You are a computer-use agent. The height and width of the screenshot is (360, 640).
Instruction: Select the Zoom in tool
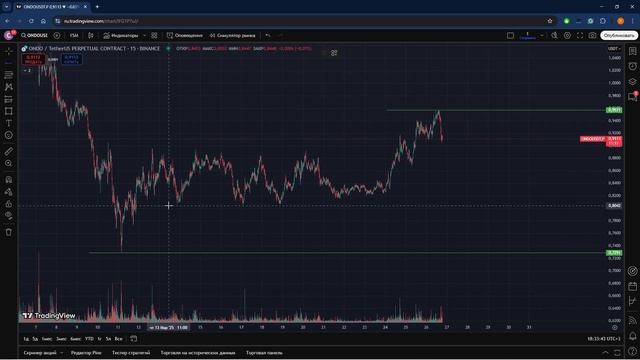pos(9,163)
